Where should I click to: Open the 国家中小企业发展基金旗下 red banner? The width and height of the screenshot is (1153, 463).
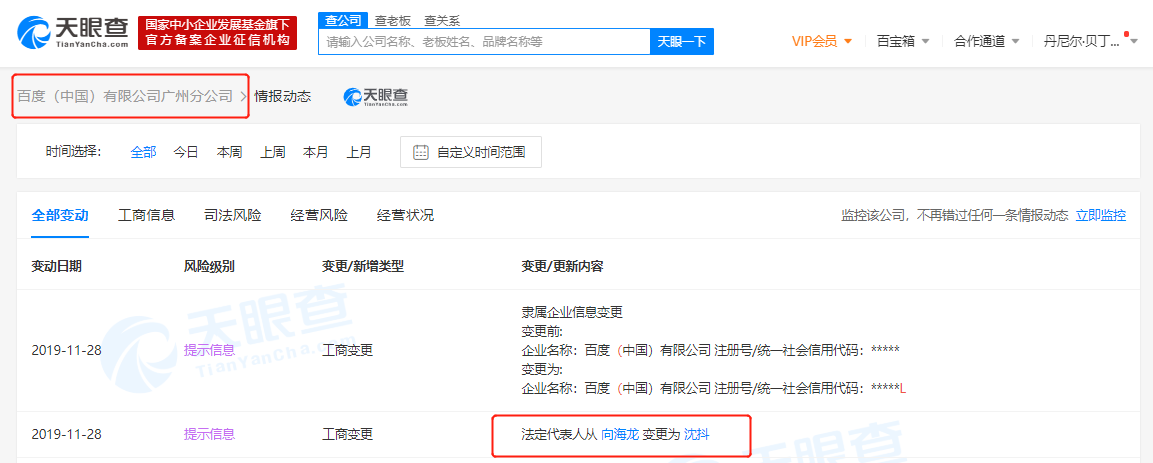pyautogui.click(x=218, y=32)
